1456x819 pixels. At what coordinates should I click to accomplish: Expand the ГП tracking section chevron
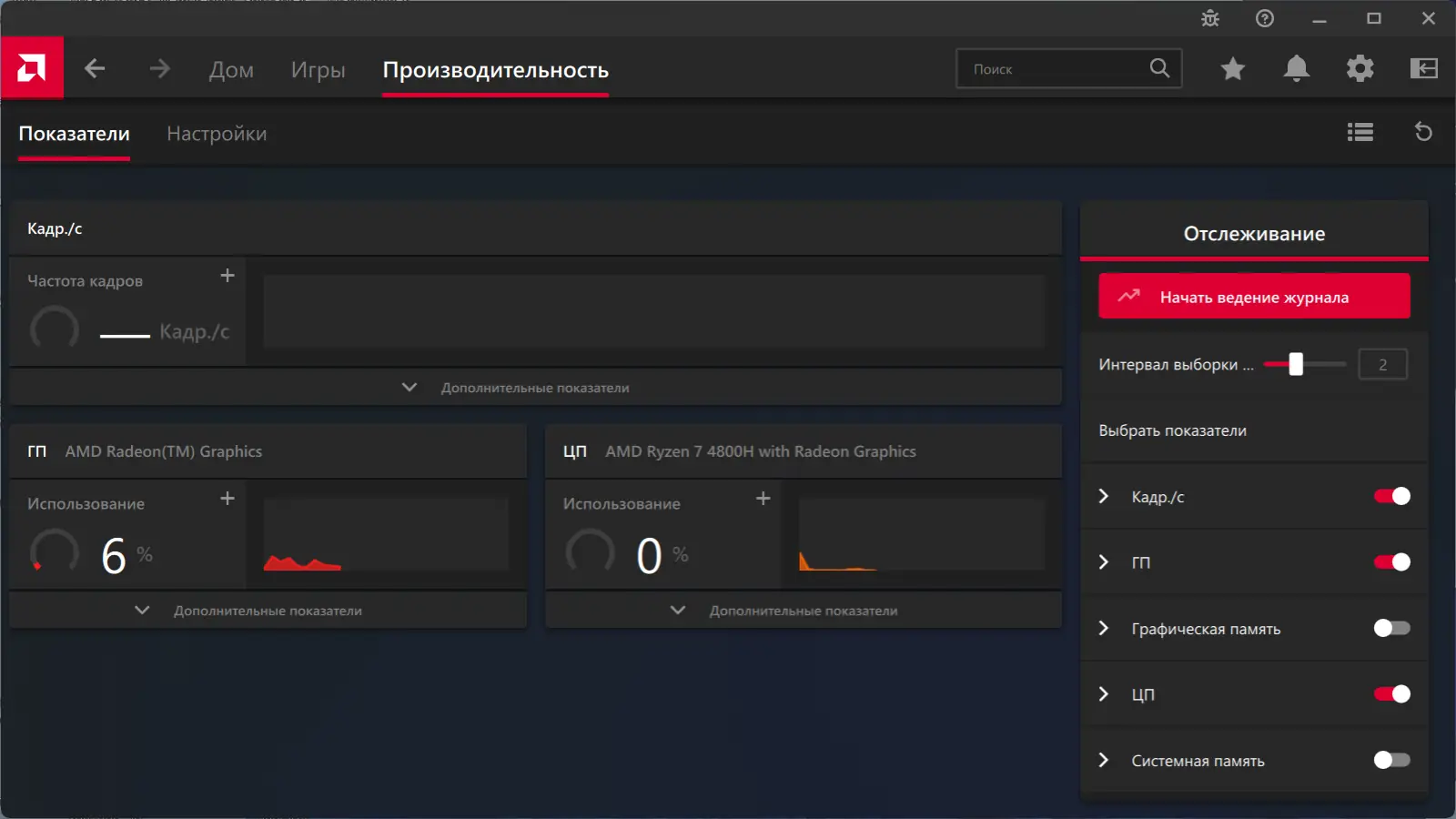(1104, 561)
